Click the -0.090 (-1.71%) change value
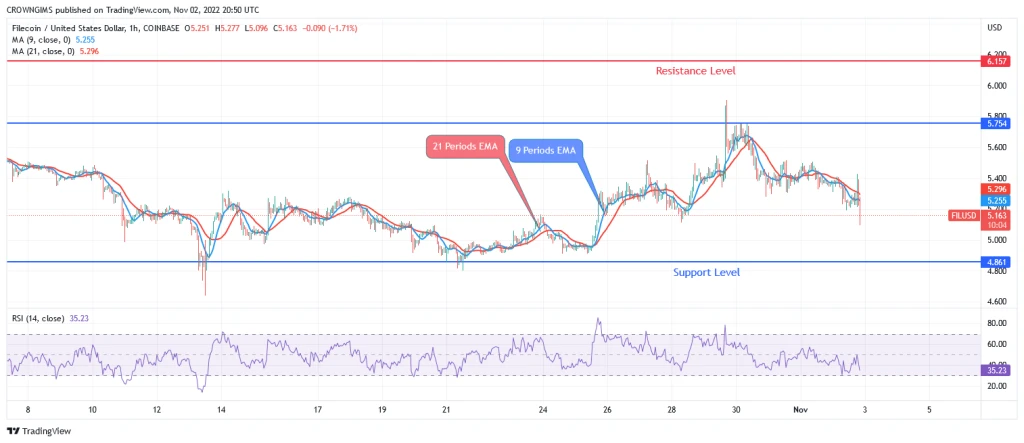 (330, 28)
